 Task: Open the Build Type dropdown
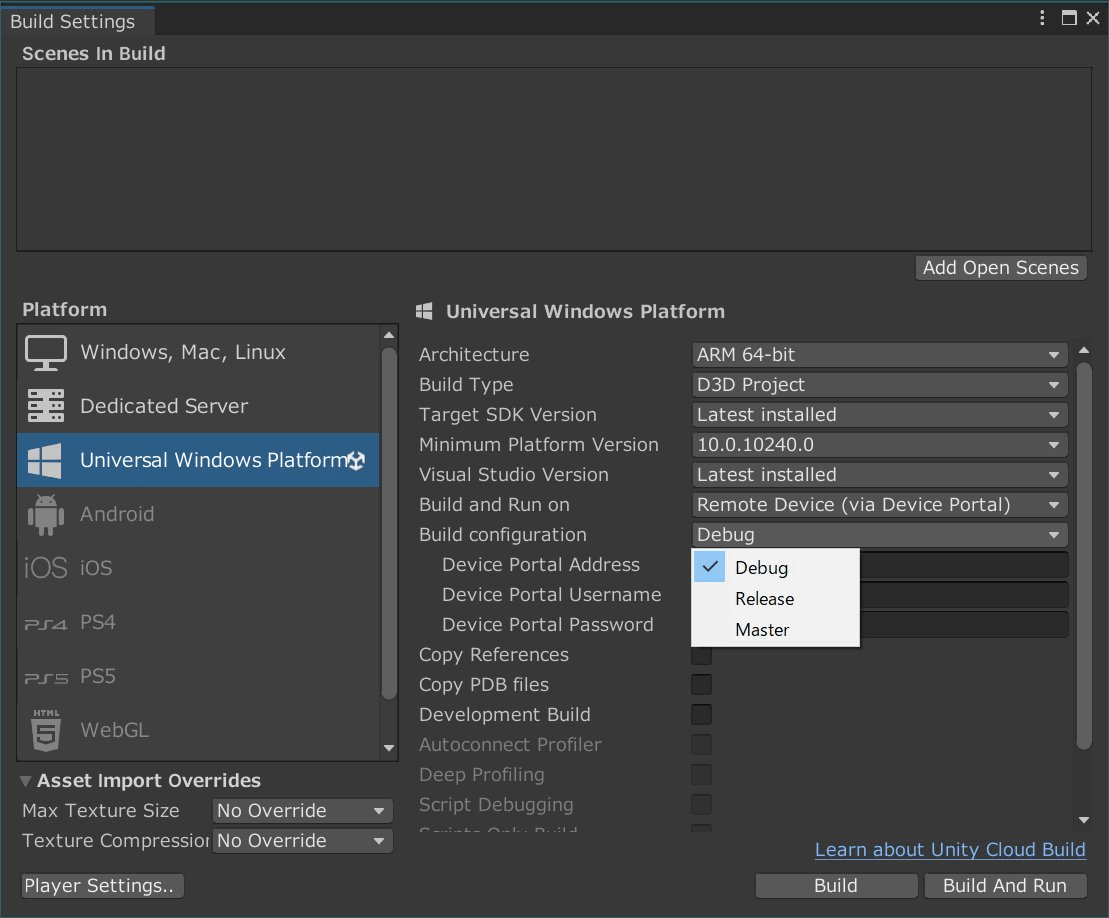pyautogui.click(x=880, y=385)
